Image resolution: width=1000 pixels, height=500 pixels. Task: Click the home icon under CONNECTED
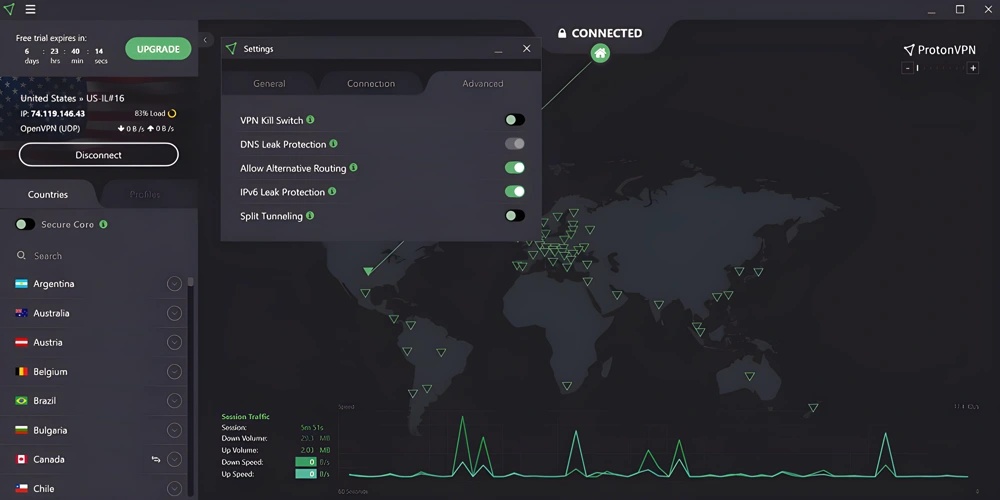coord(599,54)
